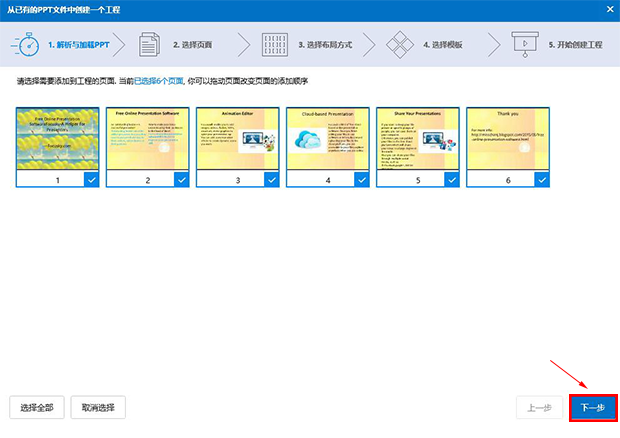Uncheck the checkbox for page 3
The width and height of the screenshot is (620, 438).
click(x=272, y=179)
